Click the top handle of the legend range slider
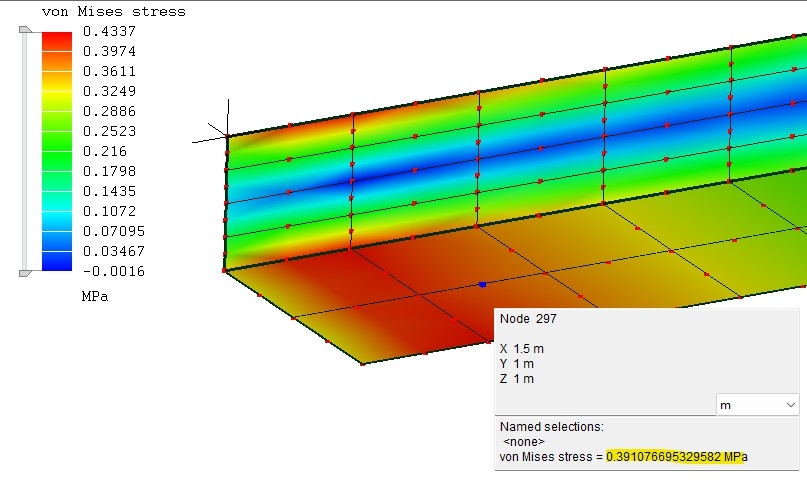This screenshot has width=807, height=487. [x=26, y=32]
